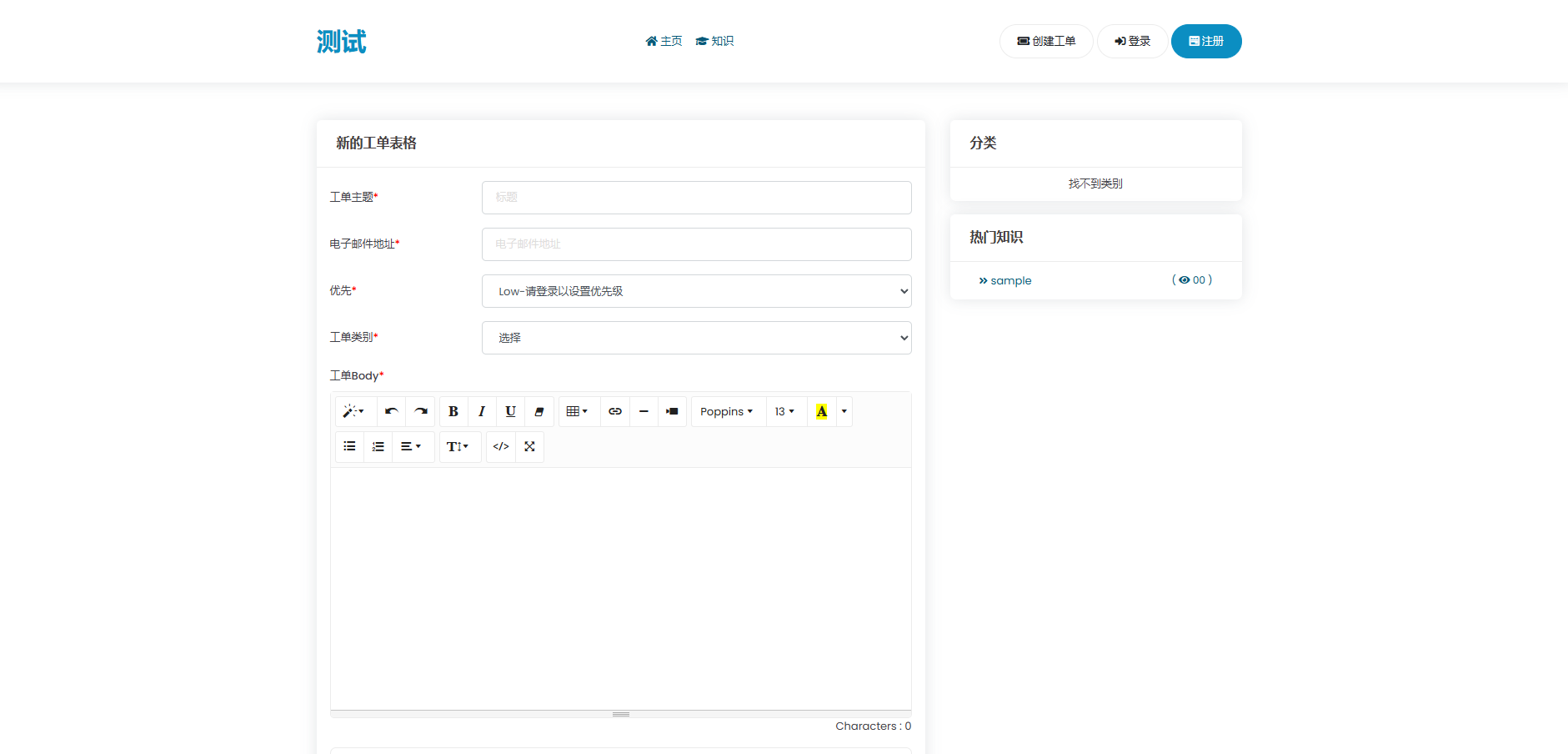Toggle the ordered list formatting
This screenshot has height=754, width=1568.
(x=378, y=446)
